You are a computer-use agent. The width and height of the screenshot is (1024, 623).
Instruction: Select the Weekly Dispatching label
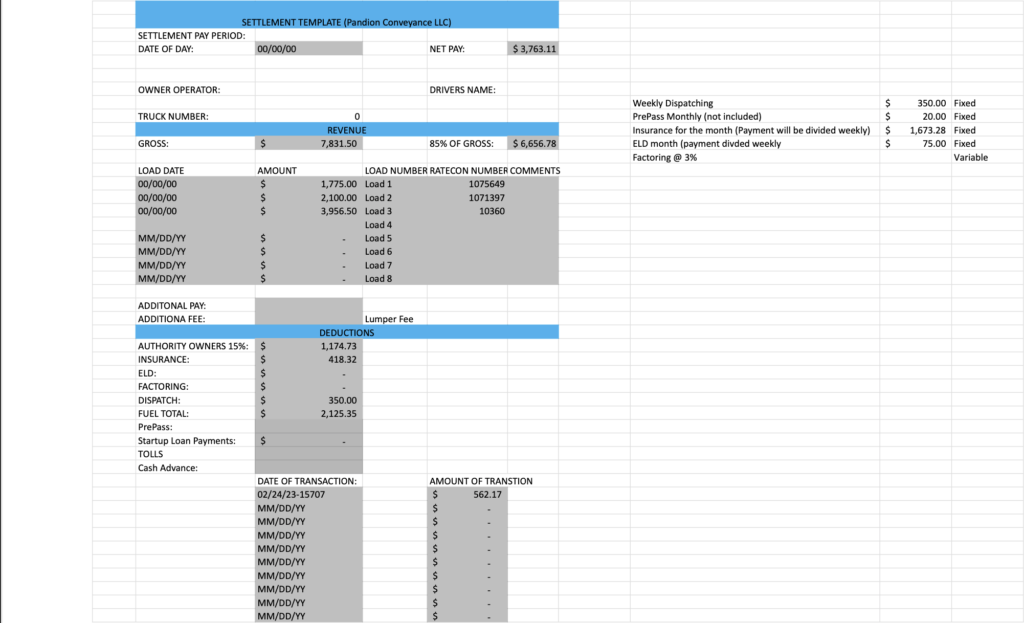[x=673, y=103]
